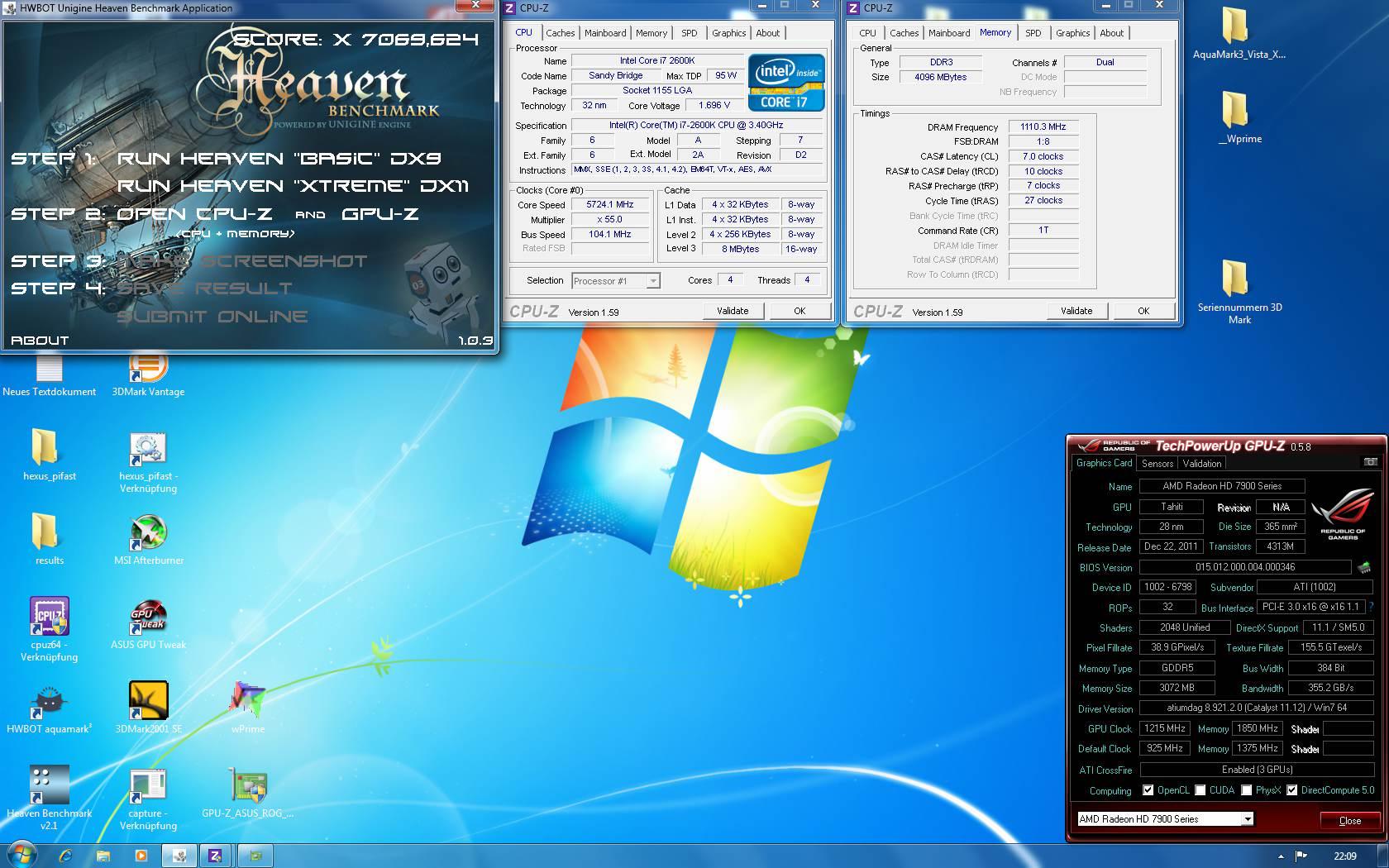Viewport: 1389px width, 868px height.
Task: Click Open CPU-Z in Heaven app
Action: 194,214
